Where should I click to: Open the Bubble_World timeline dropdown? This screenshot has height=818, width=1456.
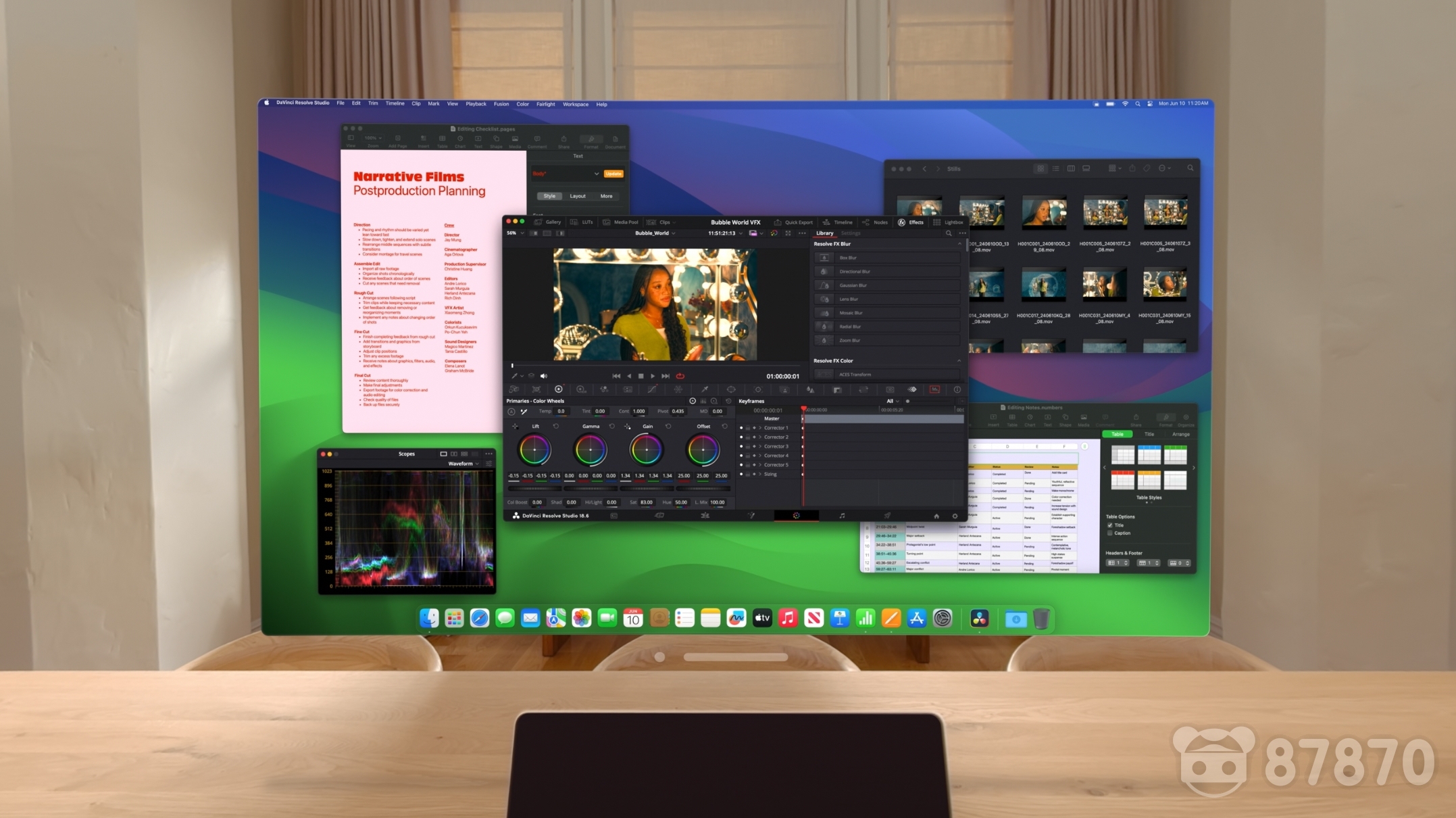(x=655, y=233)
